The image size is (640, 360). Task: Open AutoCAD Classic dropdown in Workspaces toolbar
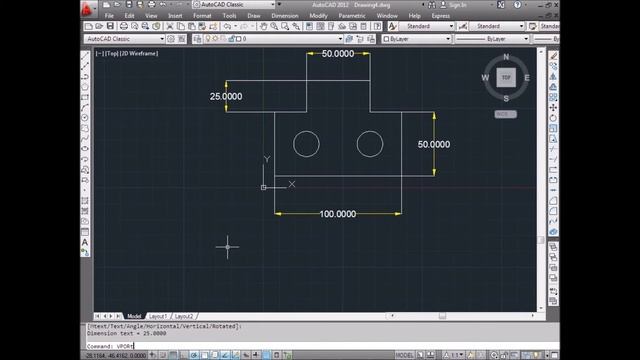pos(124,39)
